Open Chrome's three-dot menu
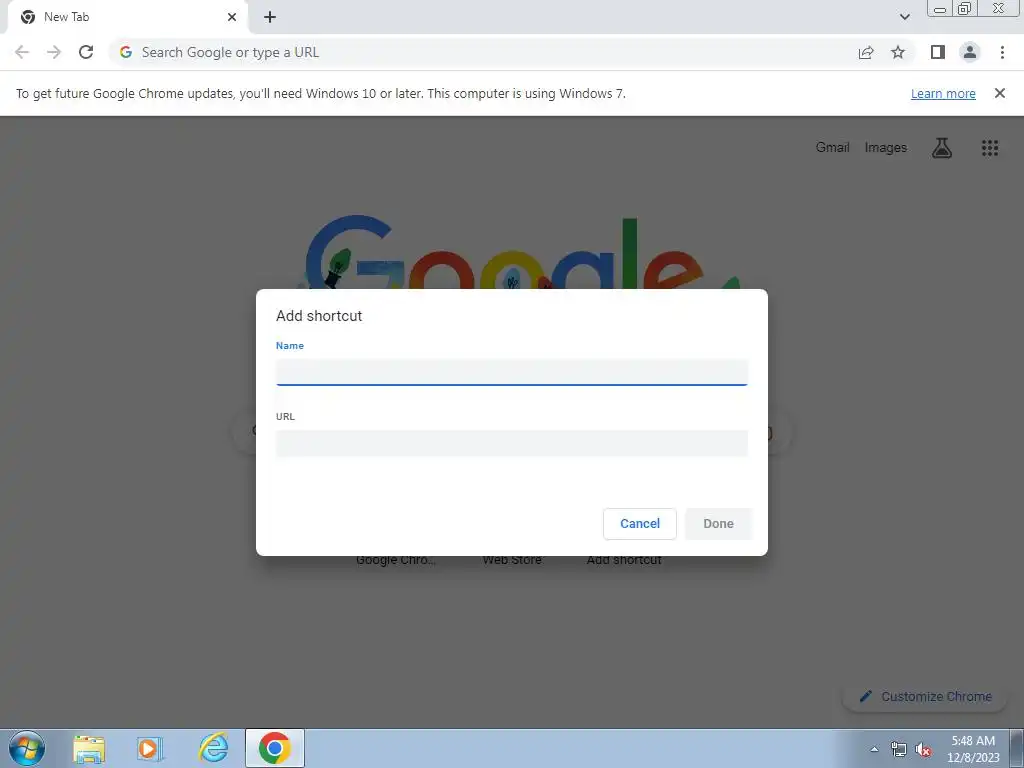This screenshot has height=768, width=1024. pyautogui.click(x=1002, y=52)
